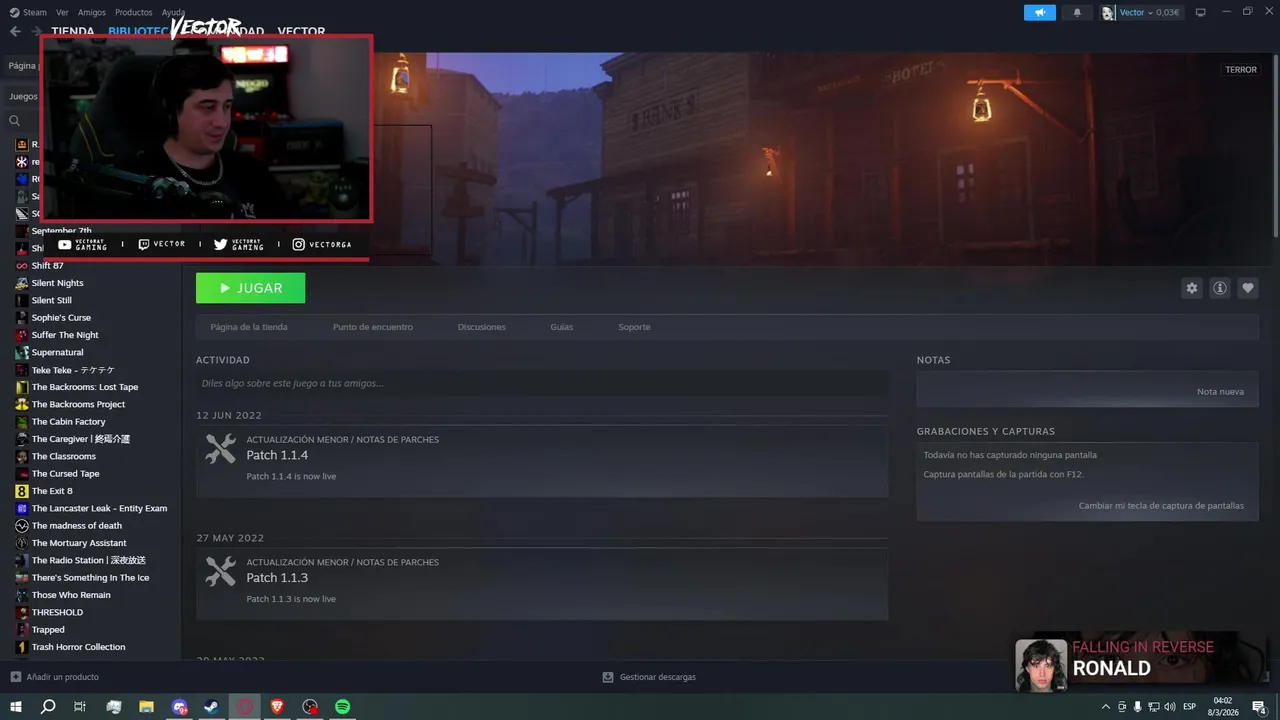This screenshot has width=1280, height=720.
Task: Click the plus icon to add a product
Action: 15,677
